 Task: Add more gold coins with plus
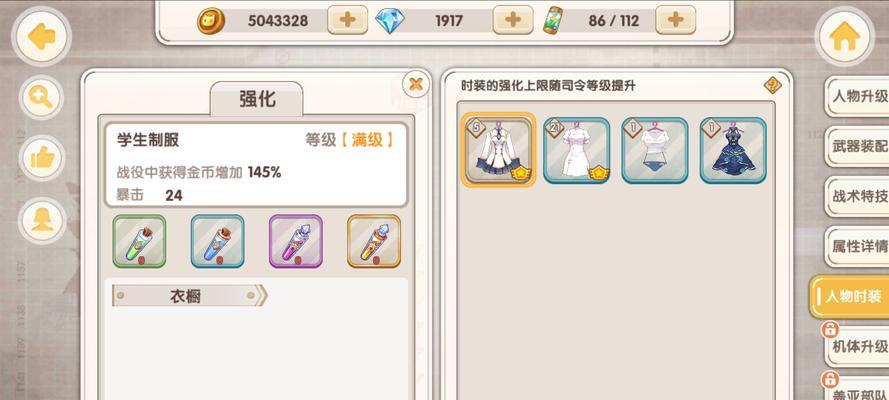click(x=347, y=20)
